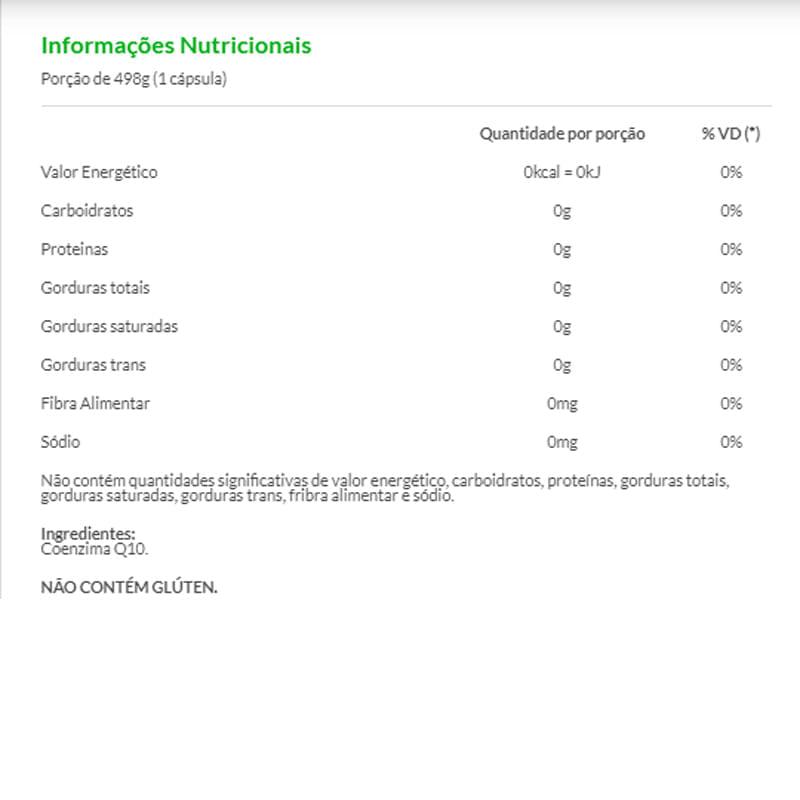The width and height of the screenshot is (800, 800).
Task: Click the 0mg quantity for Sódio
Action: (x=562, y=442)
